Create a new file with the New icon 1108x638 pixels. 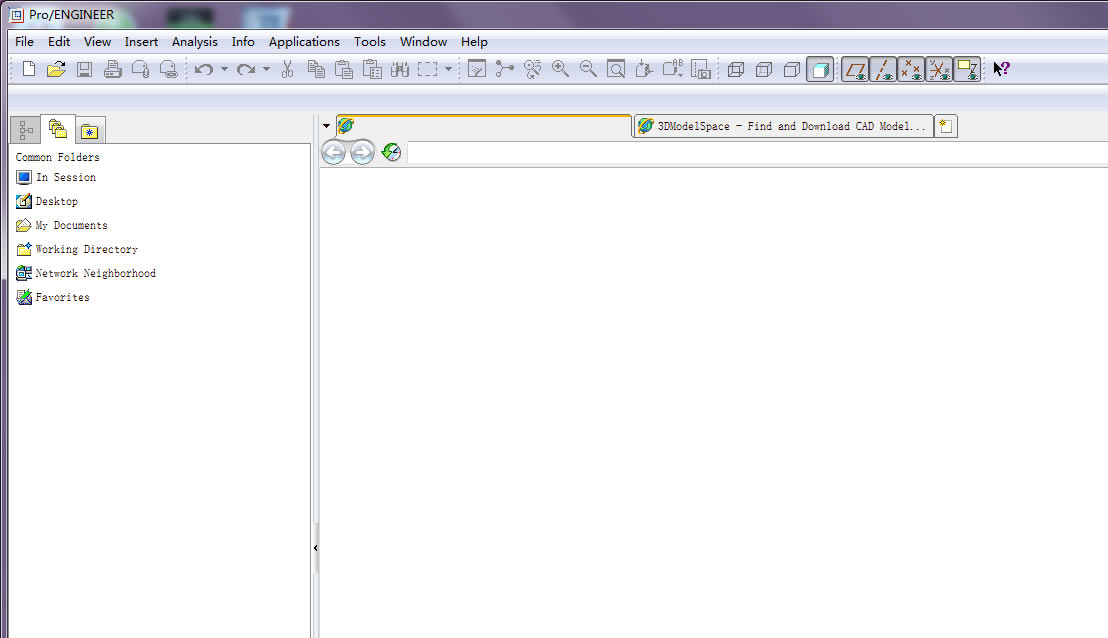pyautogui.click(x=29, y=69)
